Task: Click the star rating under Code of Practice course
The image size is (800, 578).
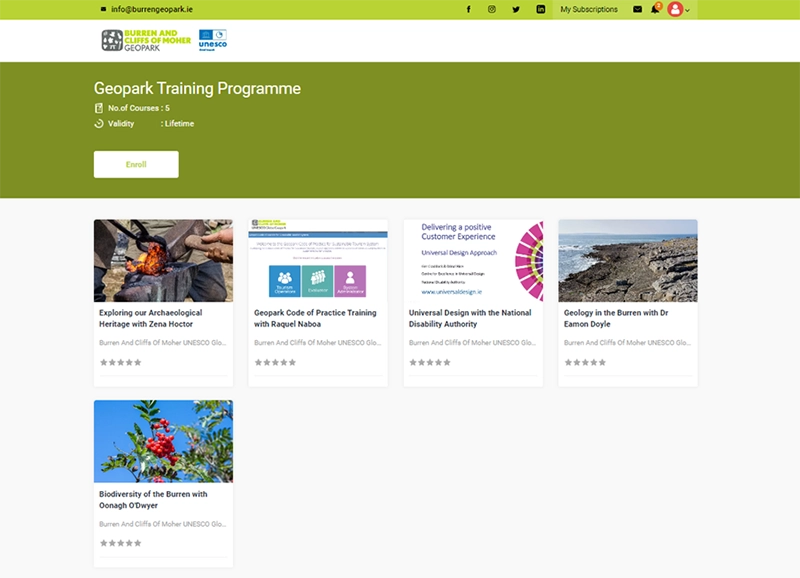Action: tap(275, 363)
